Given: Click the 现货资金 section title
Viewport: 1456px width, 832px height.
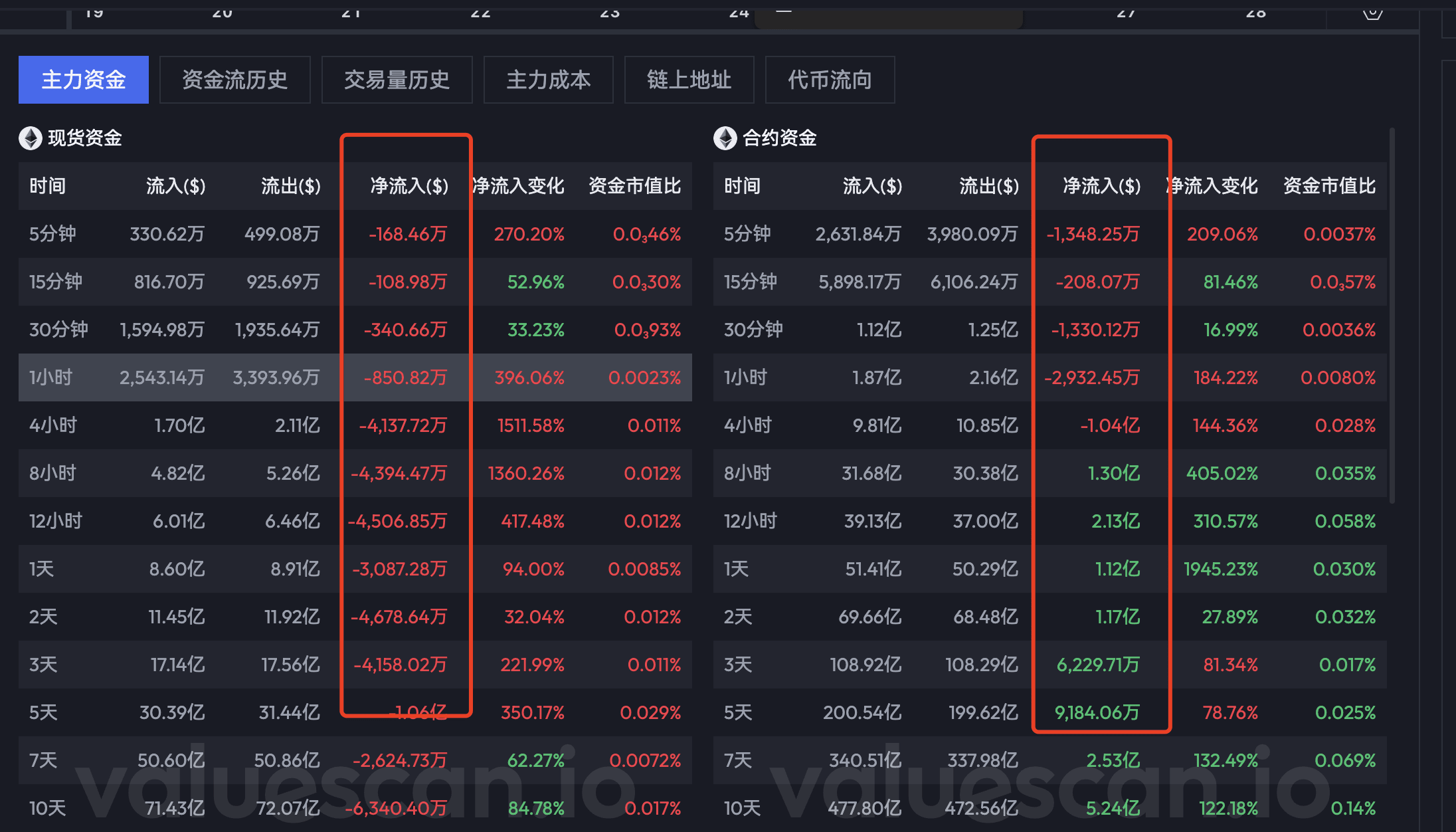Looking at the screenshot, I should coord(85,138).
